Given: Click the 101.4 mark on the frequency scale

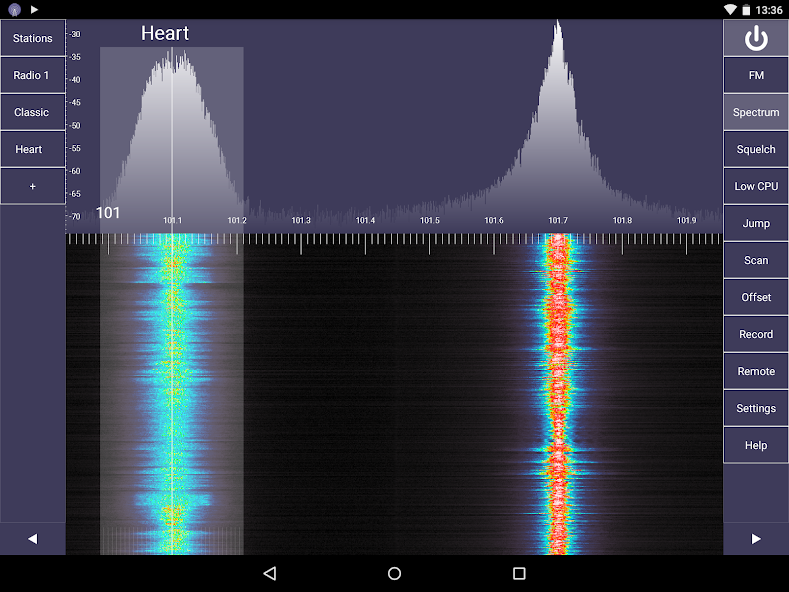Looking at the screenshot, I should (365, 220).
